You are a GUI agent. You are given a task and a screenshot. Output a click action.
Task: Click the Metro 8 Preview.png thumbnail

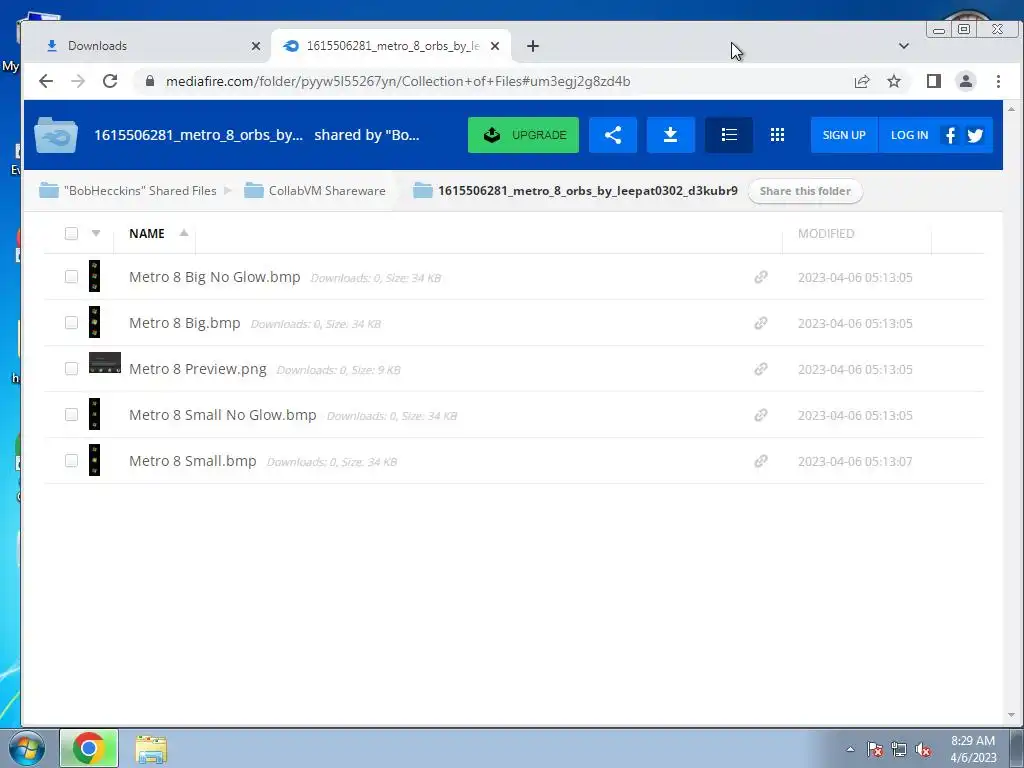click(x=104, y=362)
